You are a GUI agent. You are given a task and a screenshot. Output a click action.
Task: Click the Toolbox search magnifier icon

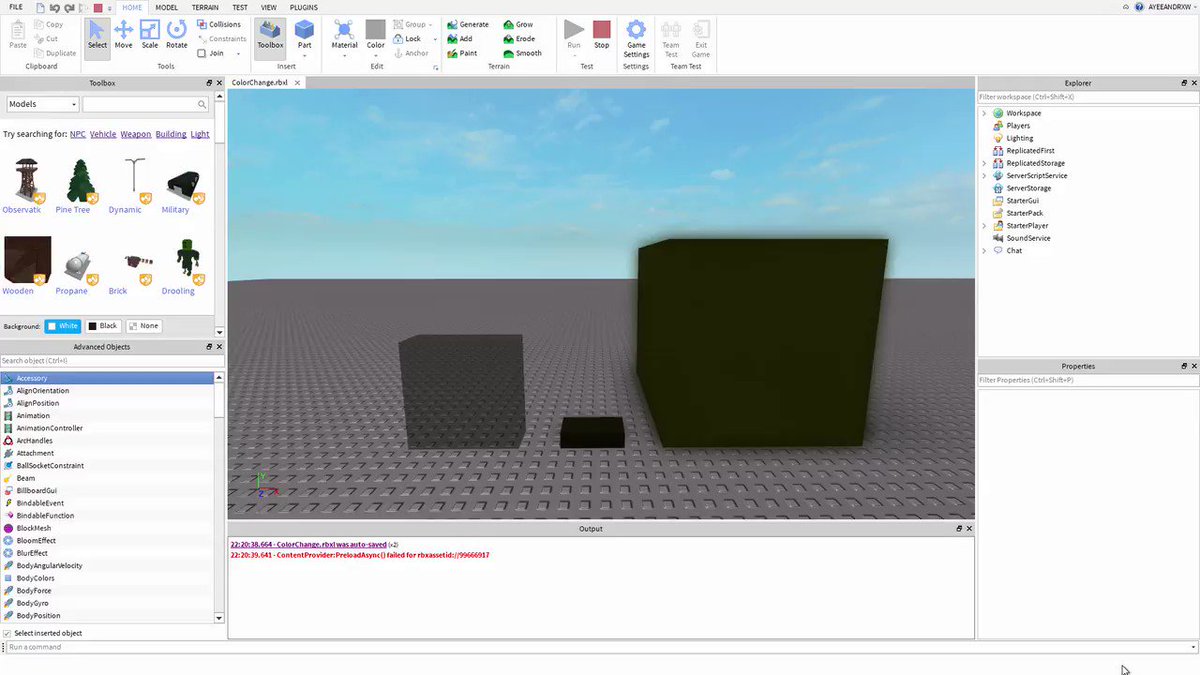click(x=202, y=104)
